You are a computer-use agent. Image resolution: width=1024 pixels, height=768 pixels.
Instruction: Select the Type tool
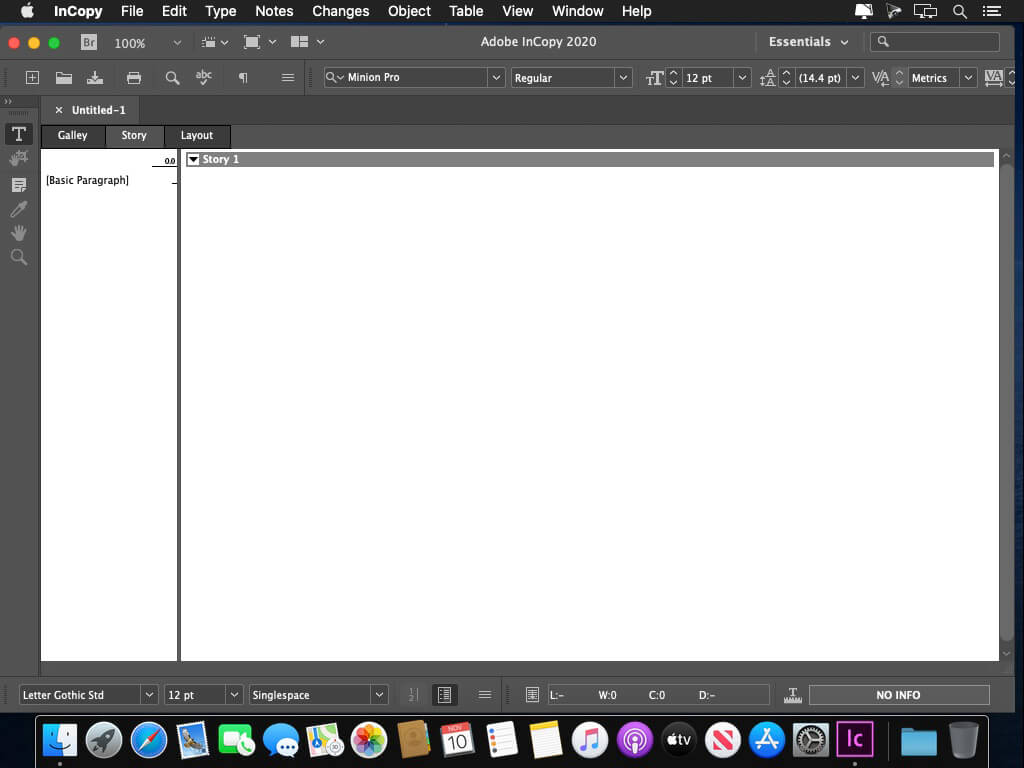18,133
